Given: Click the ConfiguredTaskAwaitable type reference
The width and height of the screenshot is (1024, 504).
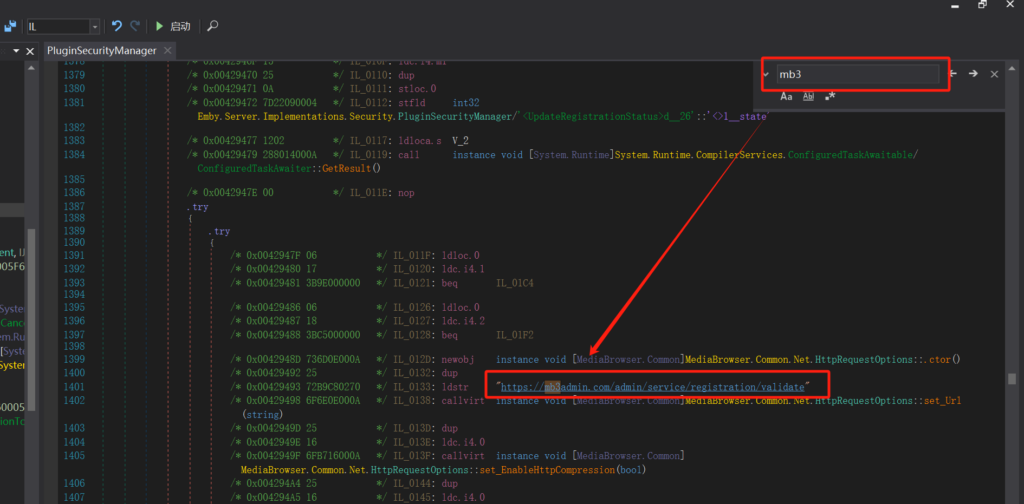Looking at the screenshot, I should [x=850, y=155].
